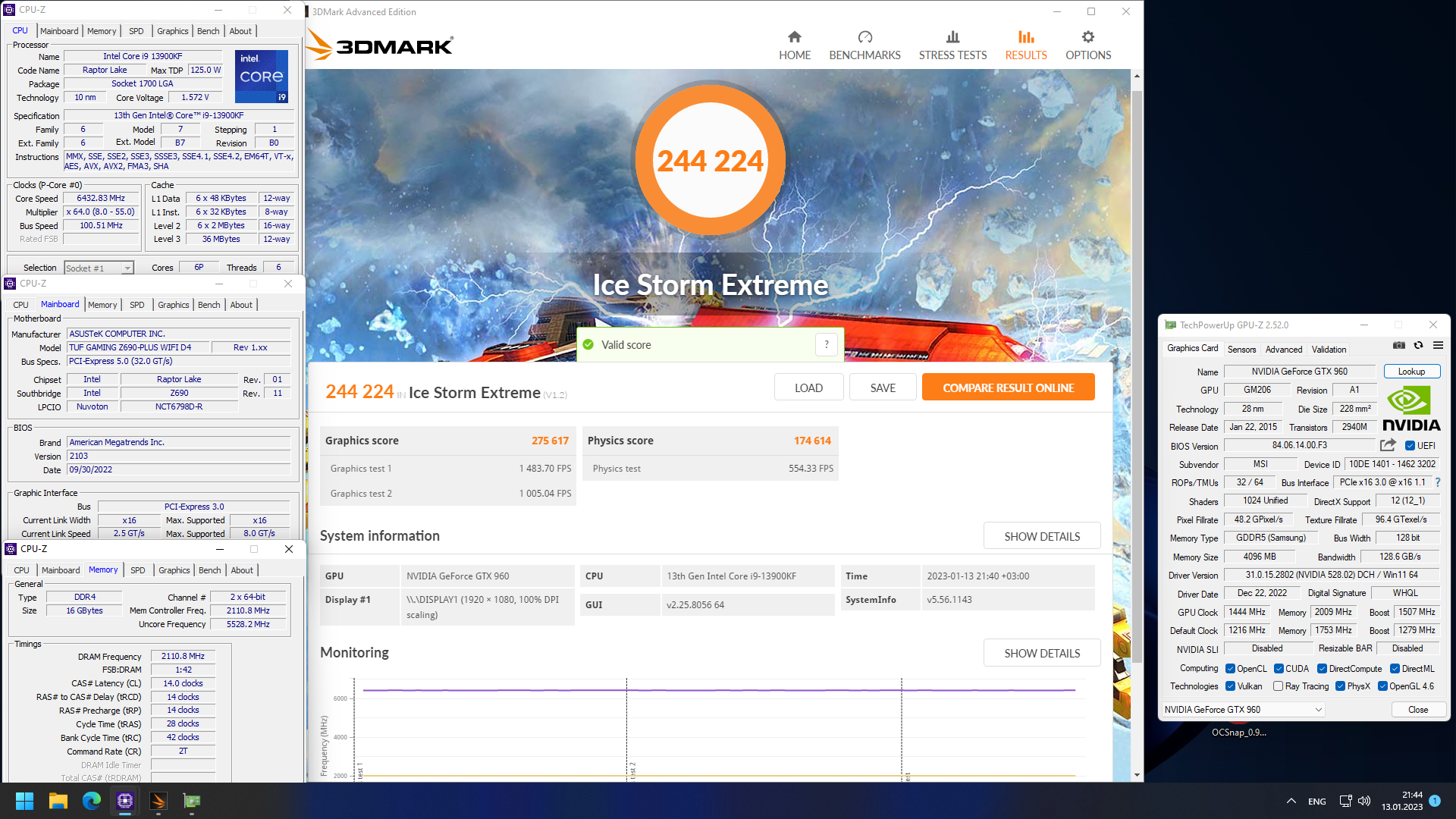Toggle the DirectML checkbox in GPU-Z
1456x819 pixels.
coord(1395,669)
